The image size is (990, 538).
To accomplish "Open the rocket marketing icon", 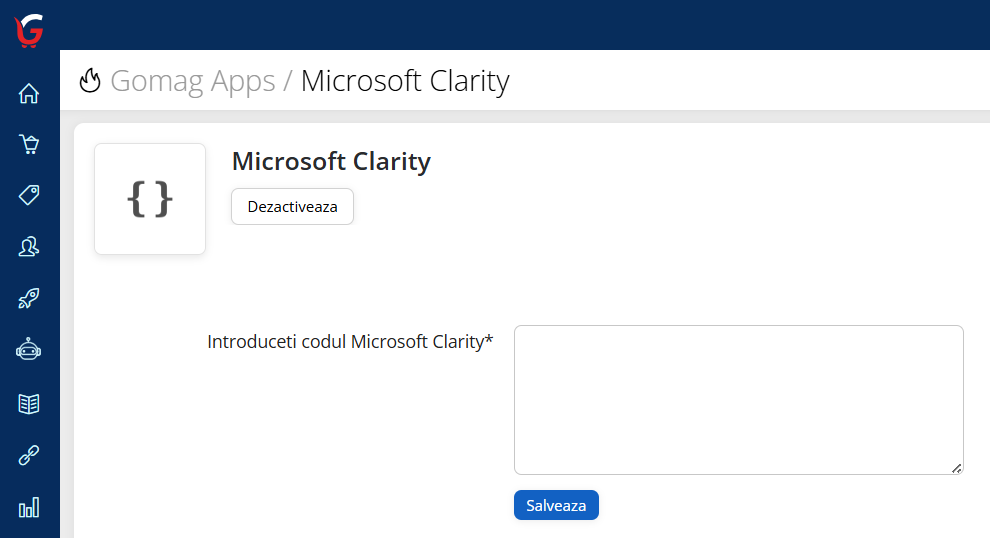I will (x=28, y=298).
